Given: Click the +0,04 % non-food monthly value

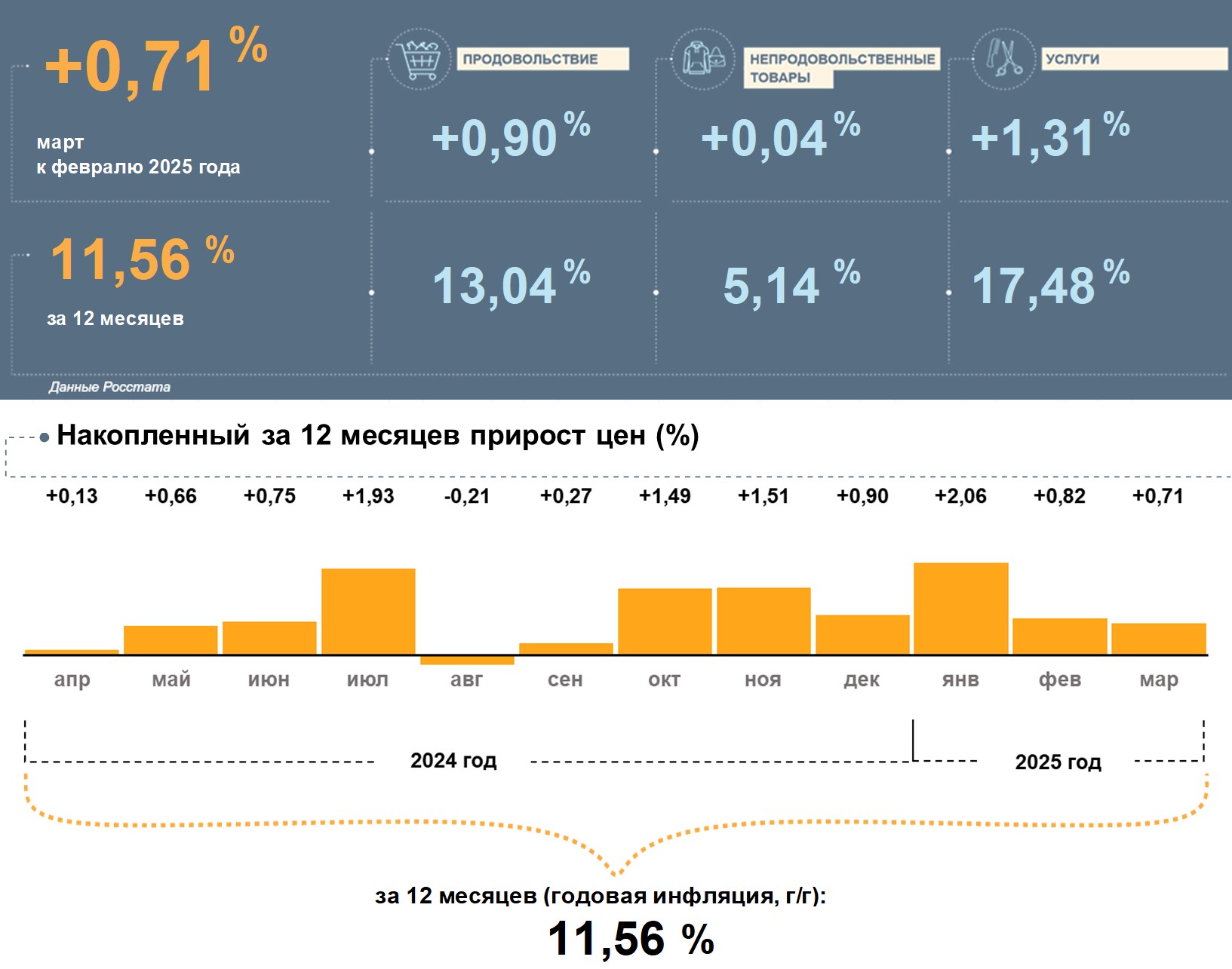Looking at the screenshot, I should pos(781,136).
